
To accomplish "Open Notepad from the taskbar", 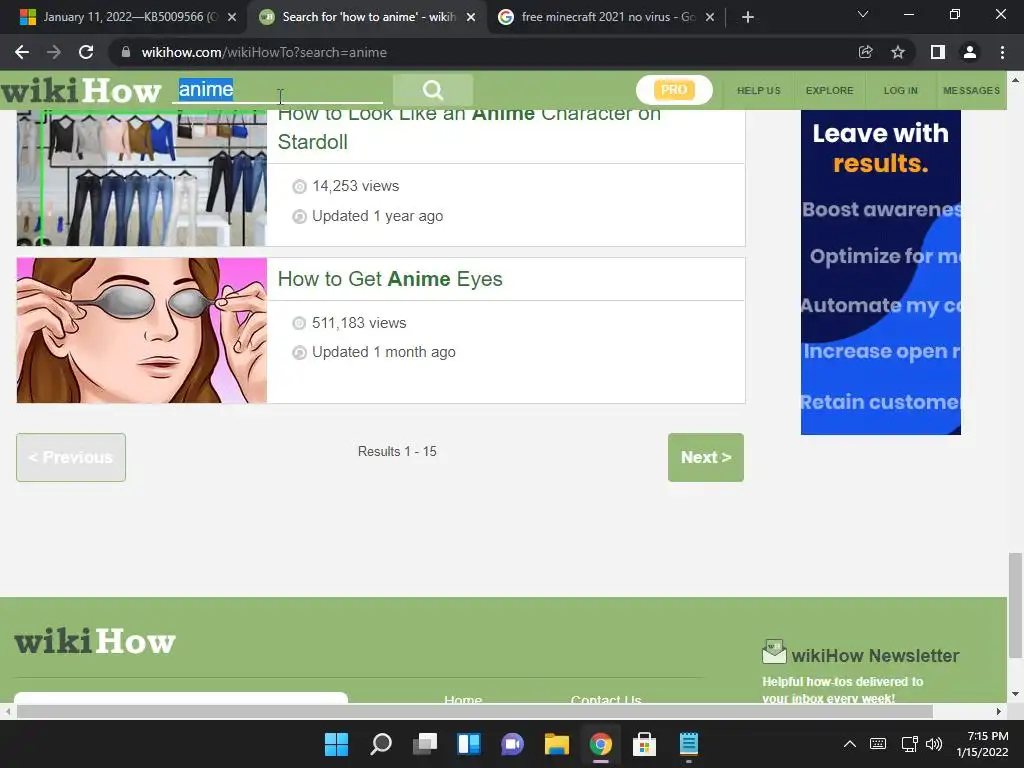I will click(688, 744).
